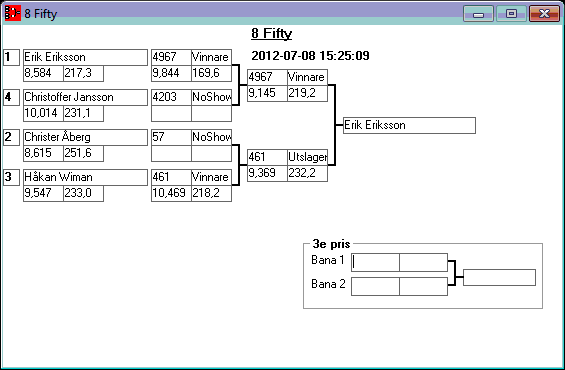565x370 pixels.
Task: Click the NoShow field next to 57
Action: pos(212,137)
